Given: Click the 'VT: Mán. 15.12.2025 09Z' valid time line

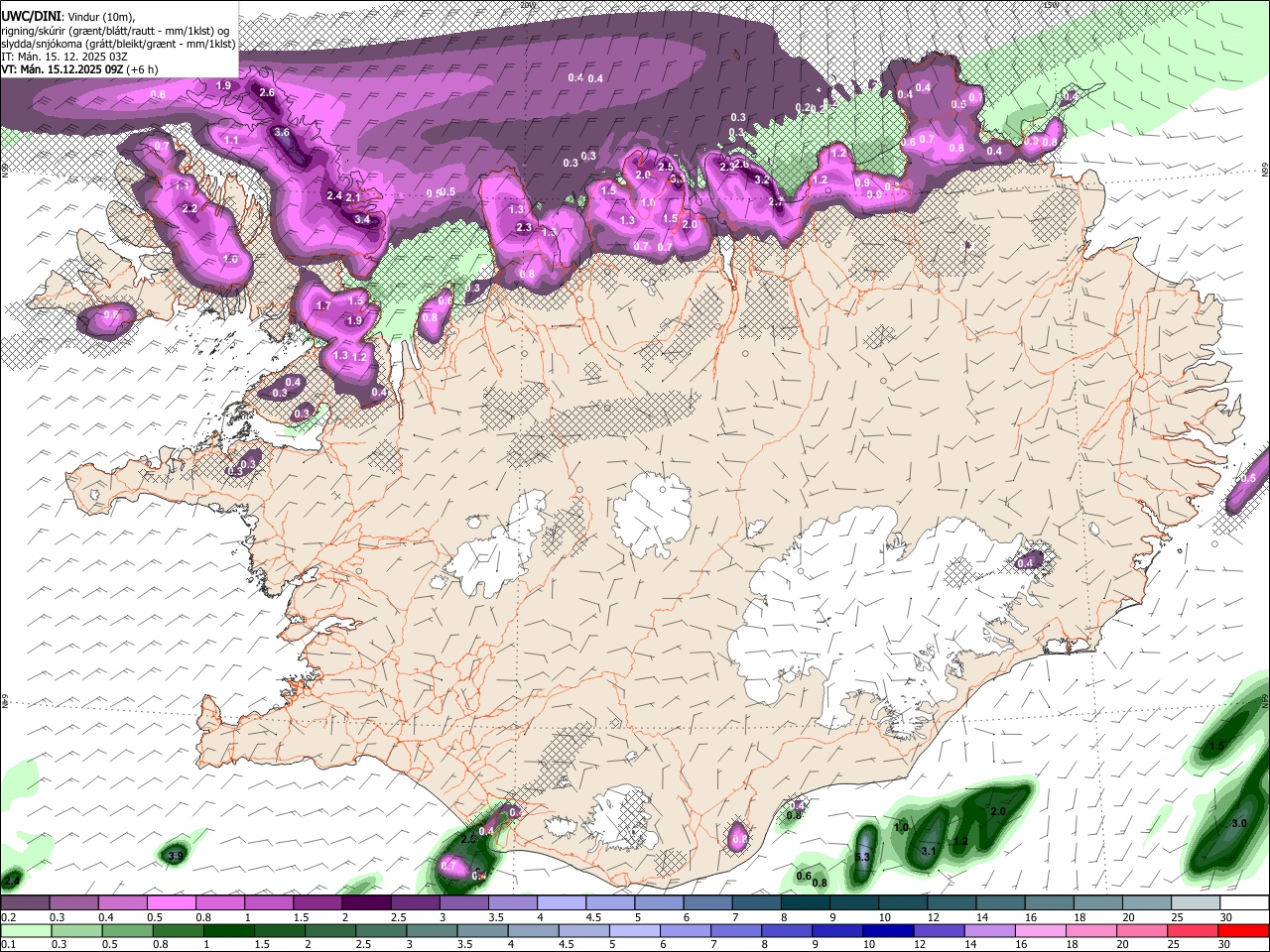Looking at the screenshot, I should click(x=78, y=69).
